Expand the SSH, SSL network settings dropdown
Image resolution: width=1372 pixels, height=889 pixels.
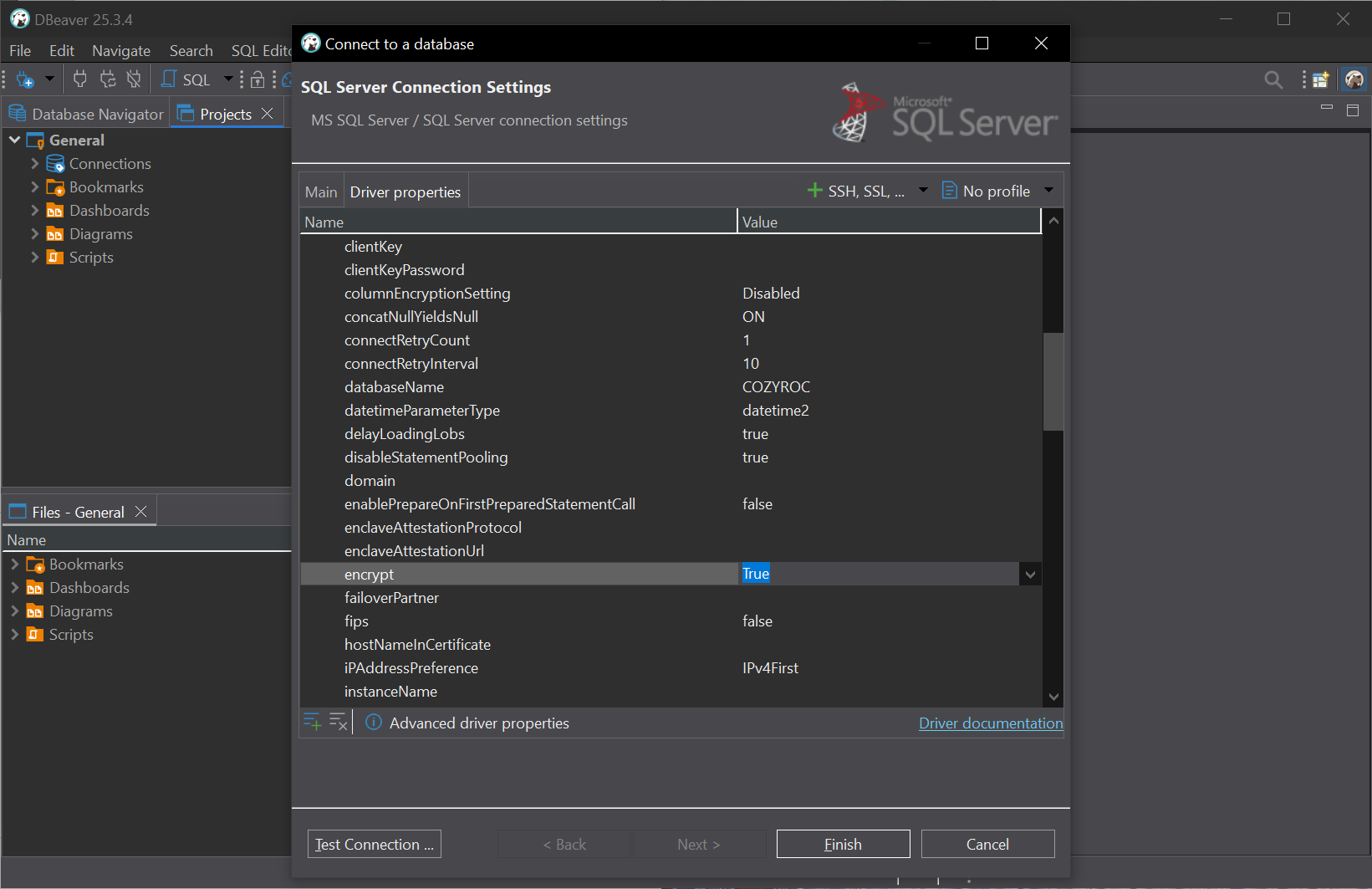[x=923, y=191]
